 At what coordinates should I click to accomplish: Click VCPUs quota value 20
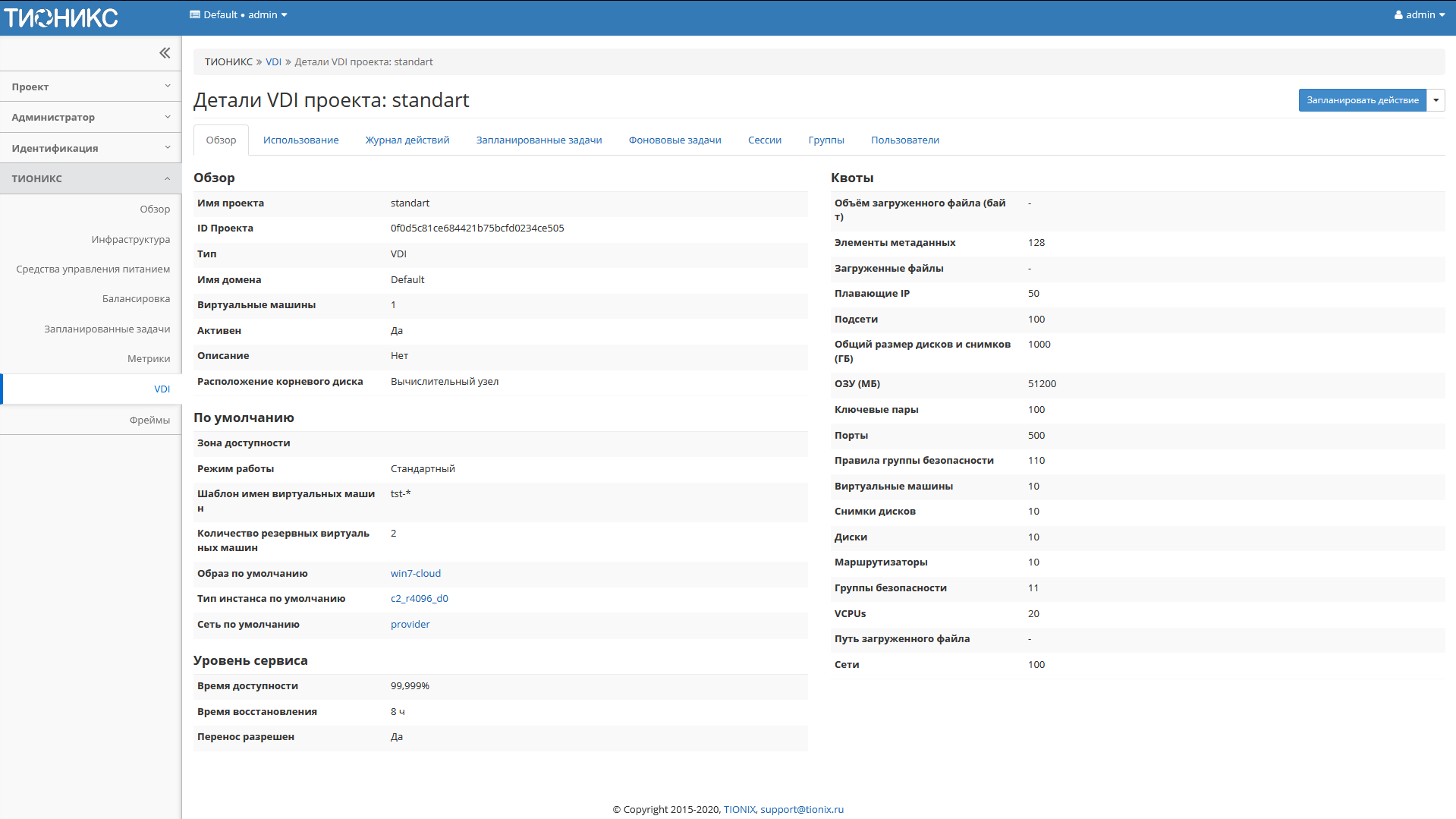1033,613
